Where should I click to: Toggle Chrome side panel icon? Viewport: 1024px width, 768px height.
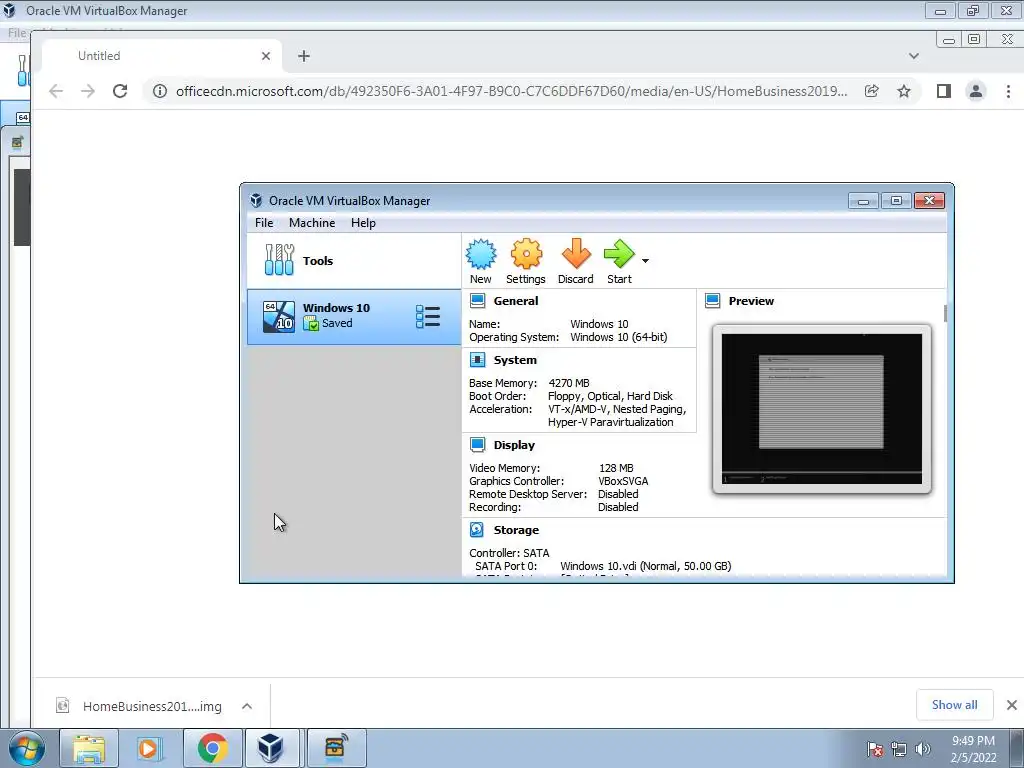click(944, 91)
